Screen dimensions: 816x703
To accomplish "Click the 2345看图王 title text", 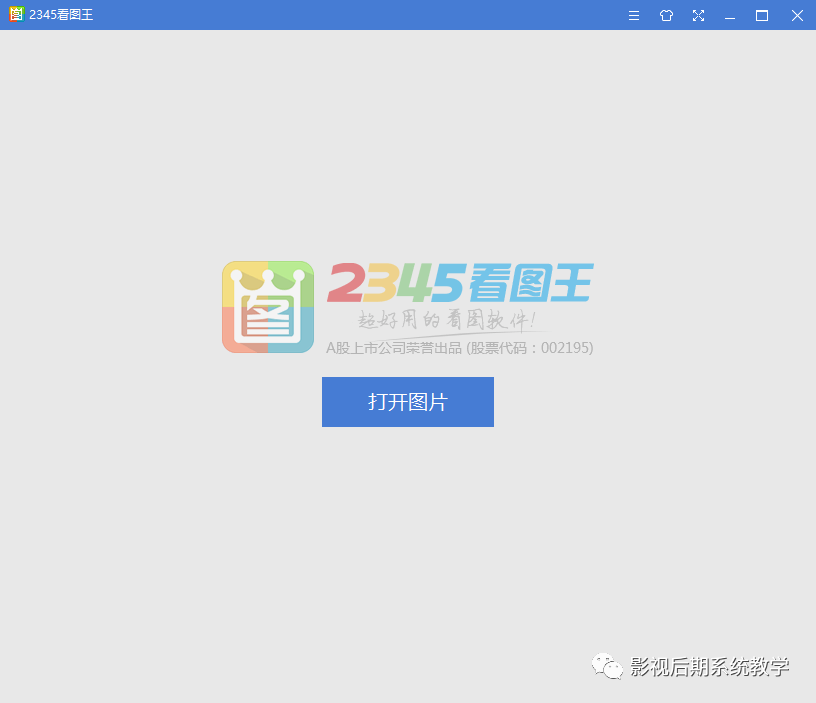I will (61, 15).
